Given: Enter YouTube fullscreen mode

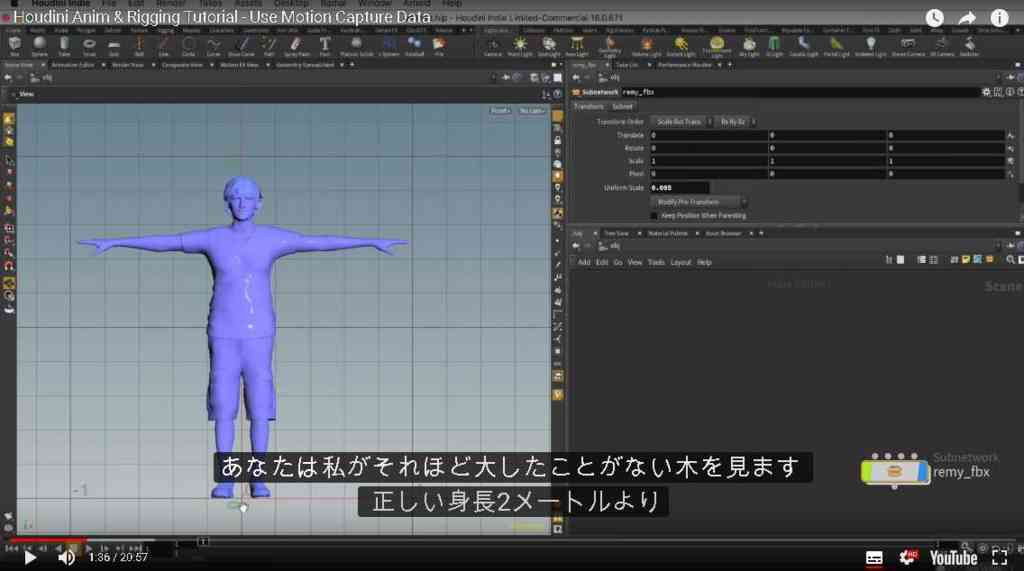Looking at the screenshot, I should [x=999, y=557].
